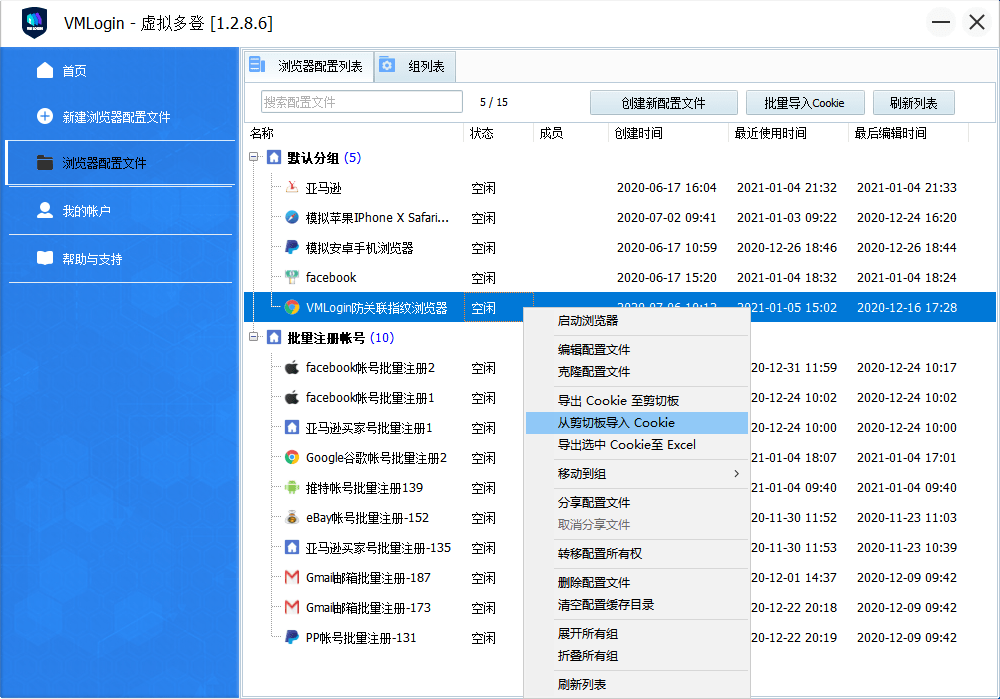1000x699 pixels.
Task: Click the book icon for help and support
Action: pos(45,258)
